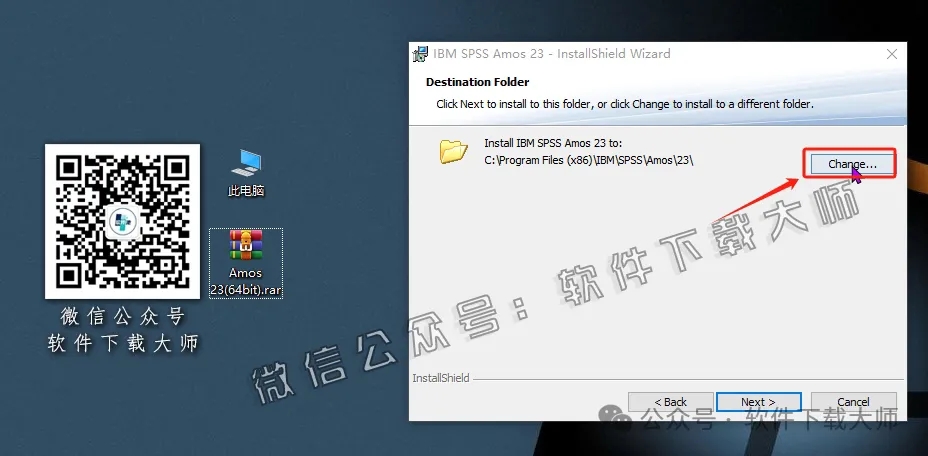This screenshot has height=456, width=928.
Task: Click the 'IBM SPSS Amos 23 - InstallShield Wizard' title
Action: 552,54
